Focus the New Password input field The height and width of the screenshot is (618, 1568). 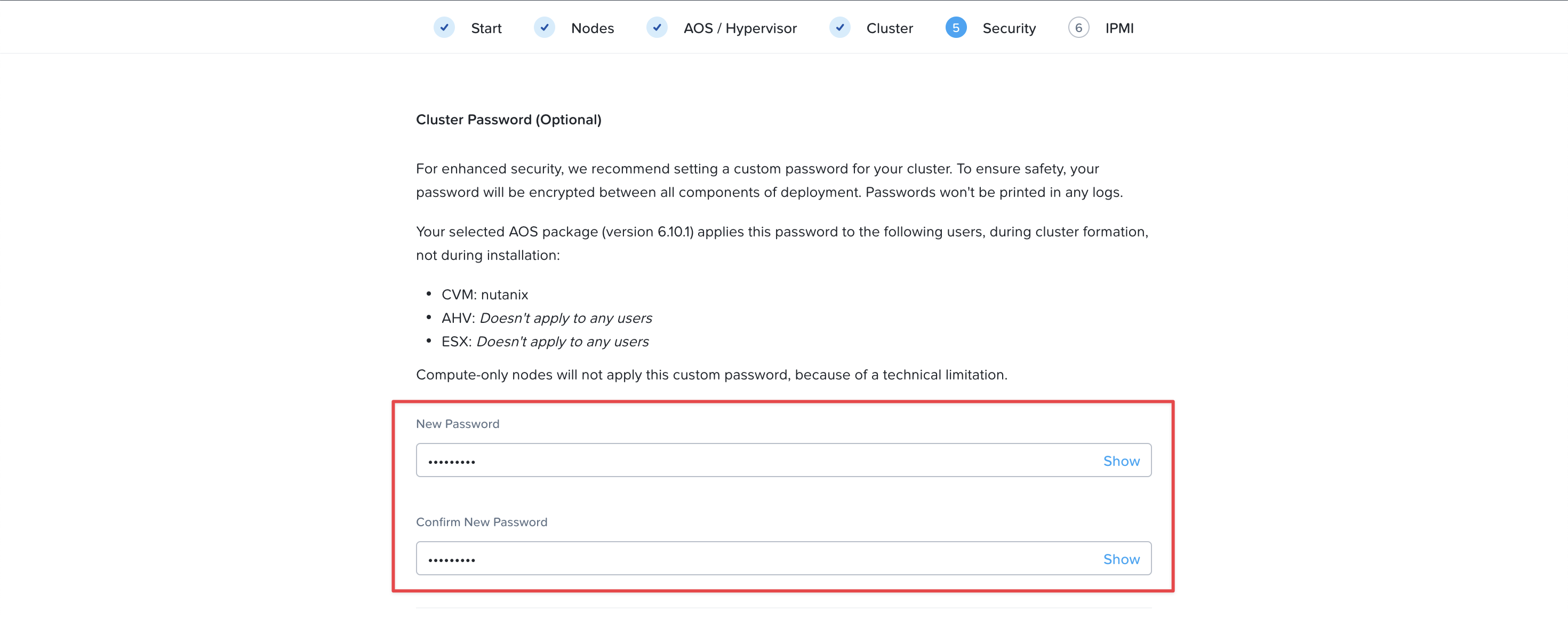(x=783, y=461)
